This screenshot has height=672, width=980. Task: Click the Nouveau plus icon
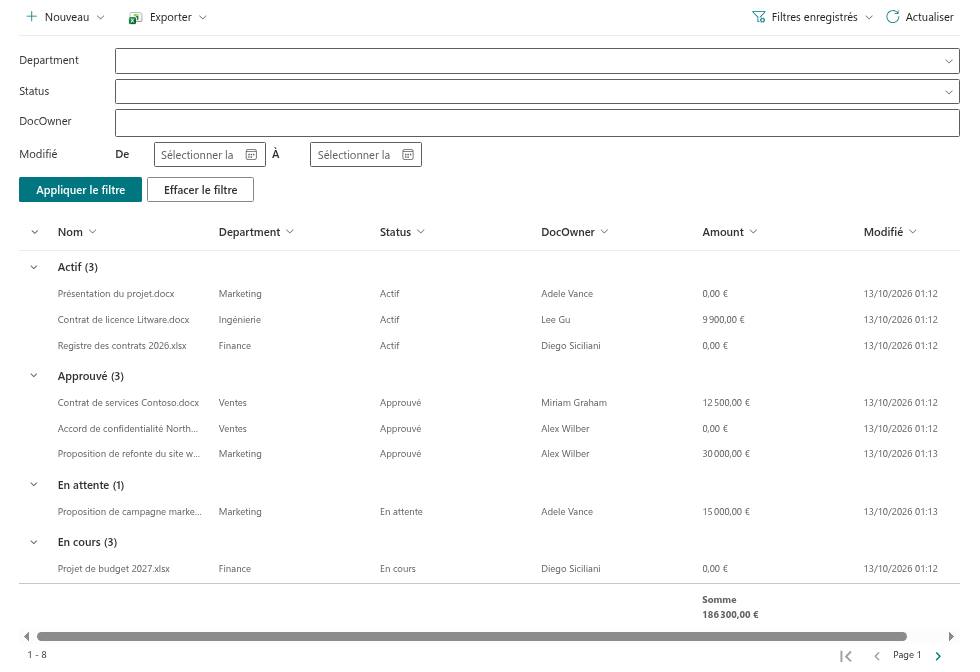tap(32, 17)
